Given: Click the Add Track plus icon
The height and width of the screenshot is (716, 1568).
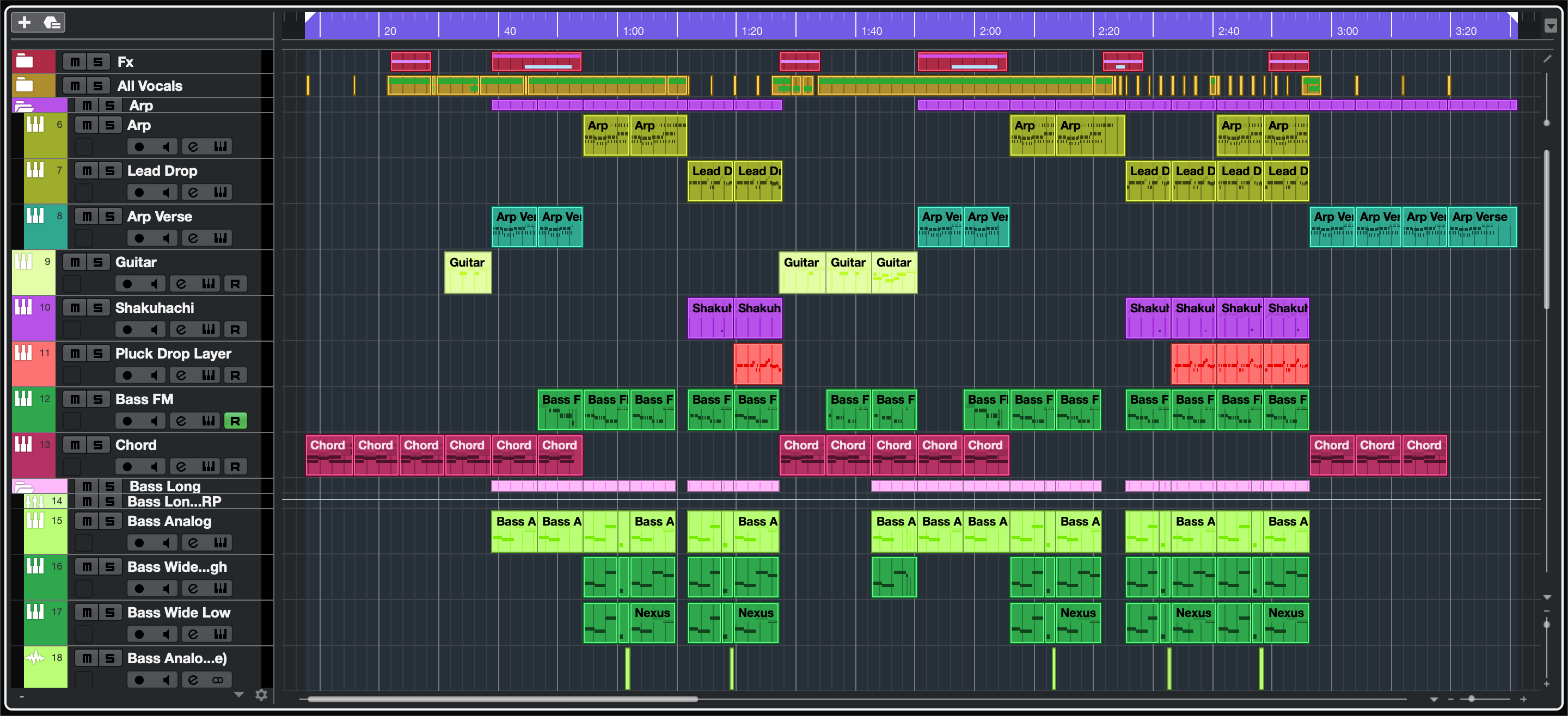Looking at the screenshot, I should (24, 22).
